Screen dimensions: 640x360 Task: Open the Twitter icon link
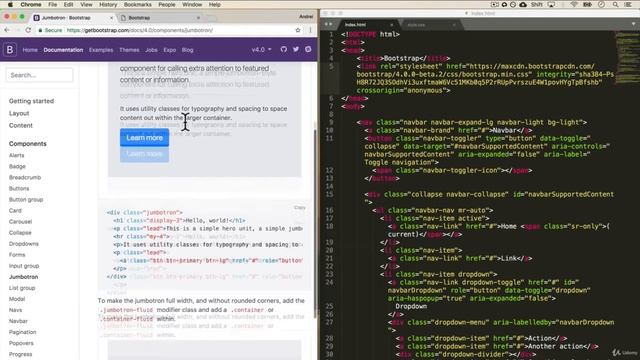tap(296, 49)
